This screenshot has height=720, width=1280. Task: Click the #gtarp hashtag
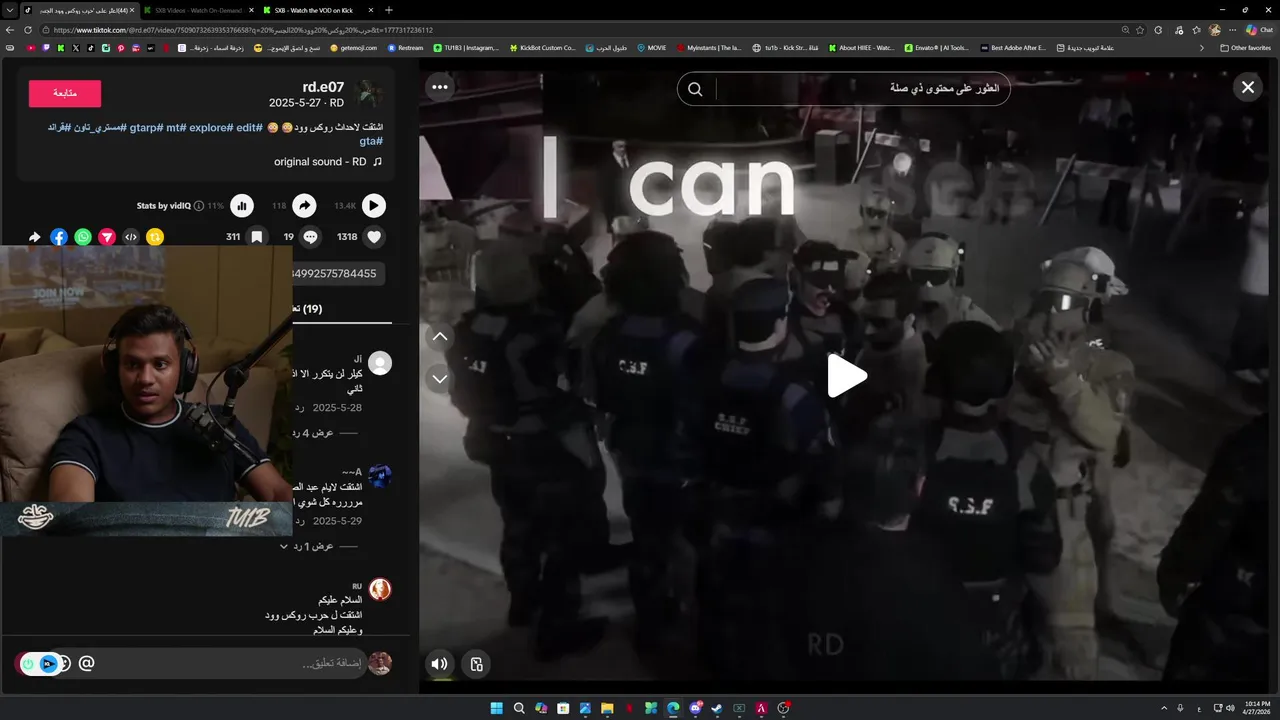coord(147,128)
